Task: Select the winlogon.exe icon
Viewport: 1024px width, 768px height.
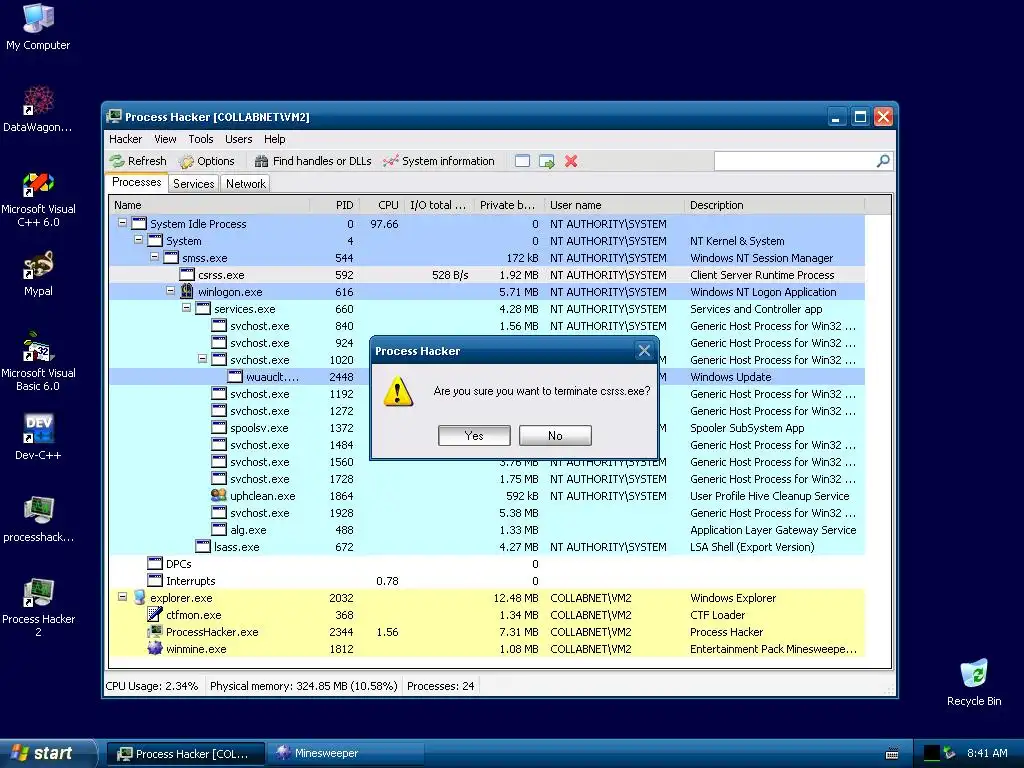Action: click(x=187, y=291)
